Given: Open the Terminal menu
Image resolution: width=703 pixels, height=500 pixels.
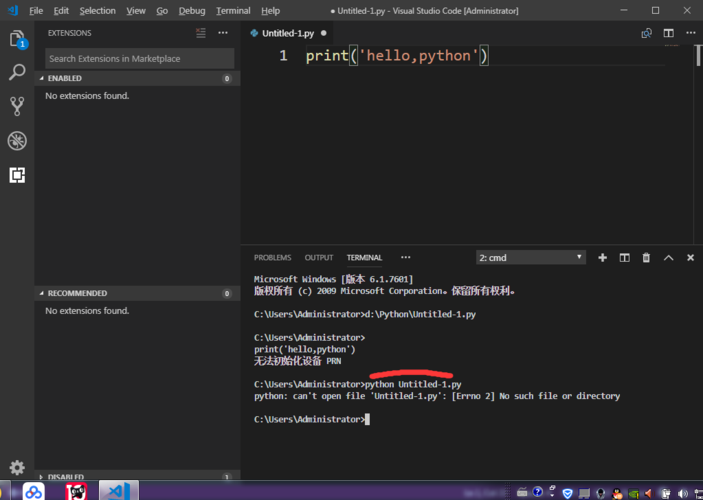Looking at the screenshot, I should pyautogui.click(x=233, y=11).
